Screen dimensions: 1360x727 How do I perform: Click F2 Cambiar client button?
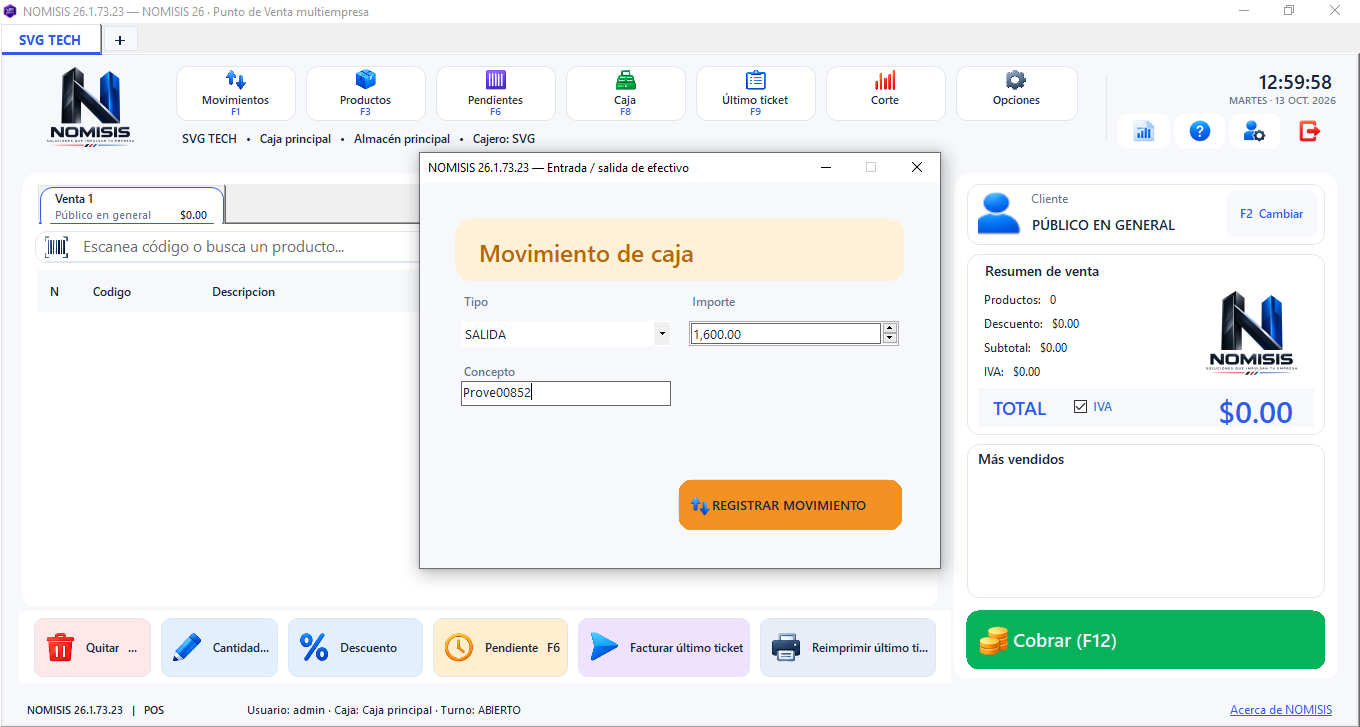(x=1271, y=214)
